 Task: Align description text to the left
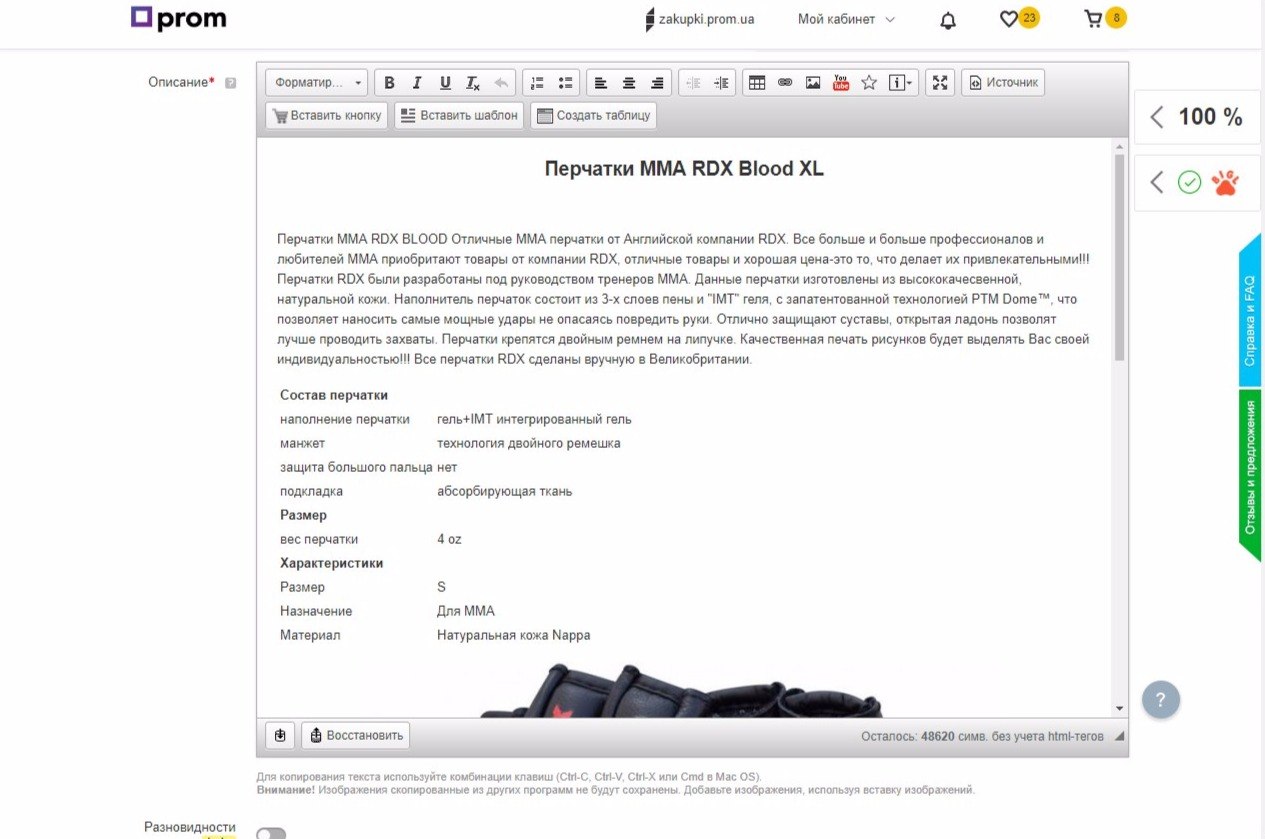coord(601,83)
